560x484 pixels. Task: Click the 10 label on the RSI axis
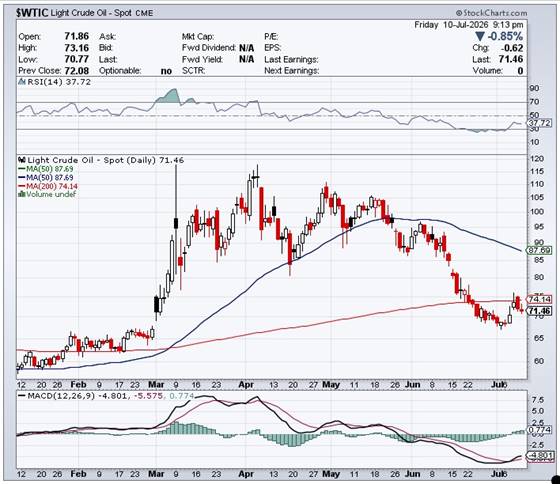tap(535, 142)
